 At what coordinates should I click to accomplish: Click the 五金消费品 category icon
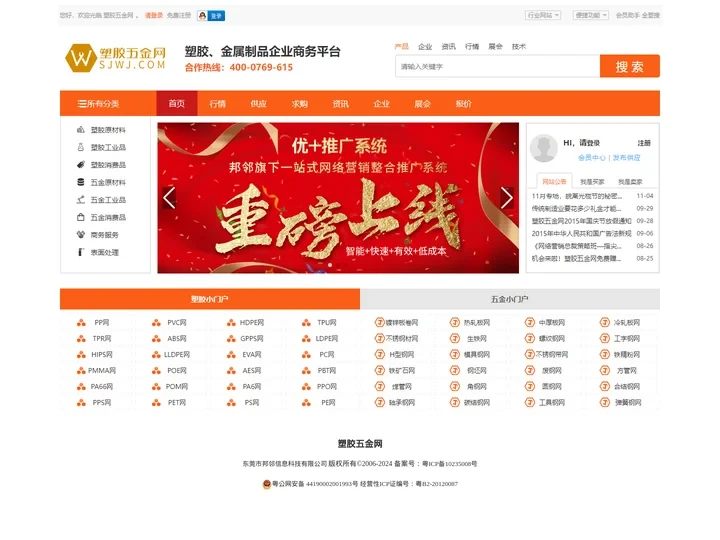(81, 217)
